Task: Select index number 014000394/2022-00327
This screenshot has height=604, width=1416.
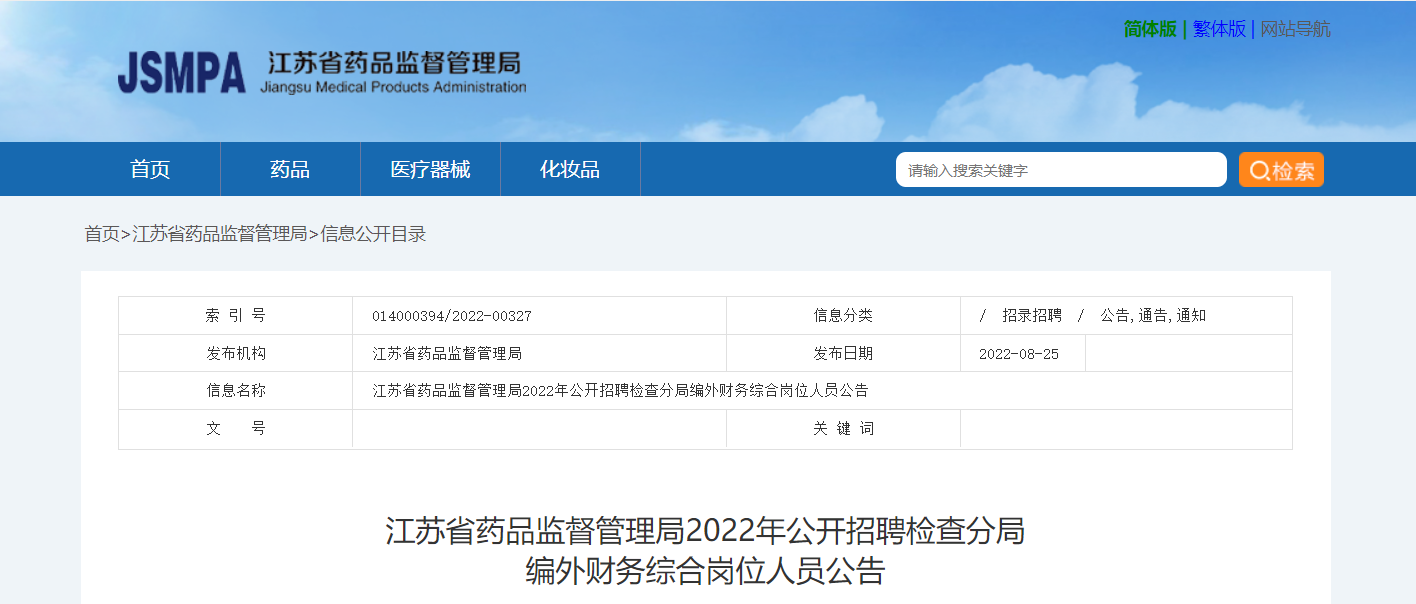Action: point(452,316)
